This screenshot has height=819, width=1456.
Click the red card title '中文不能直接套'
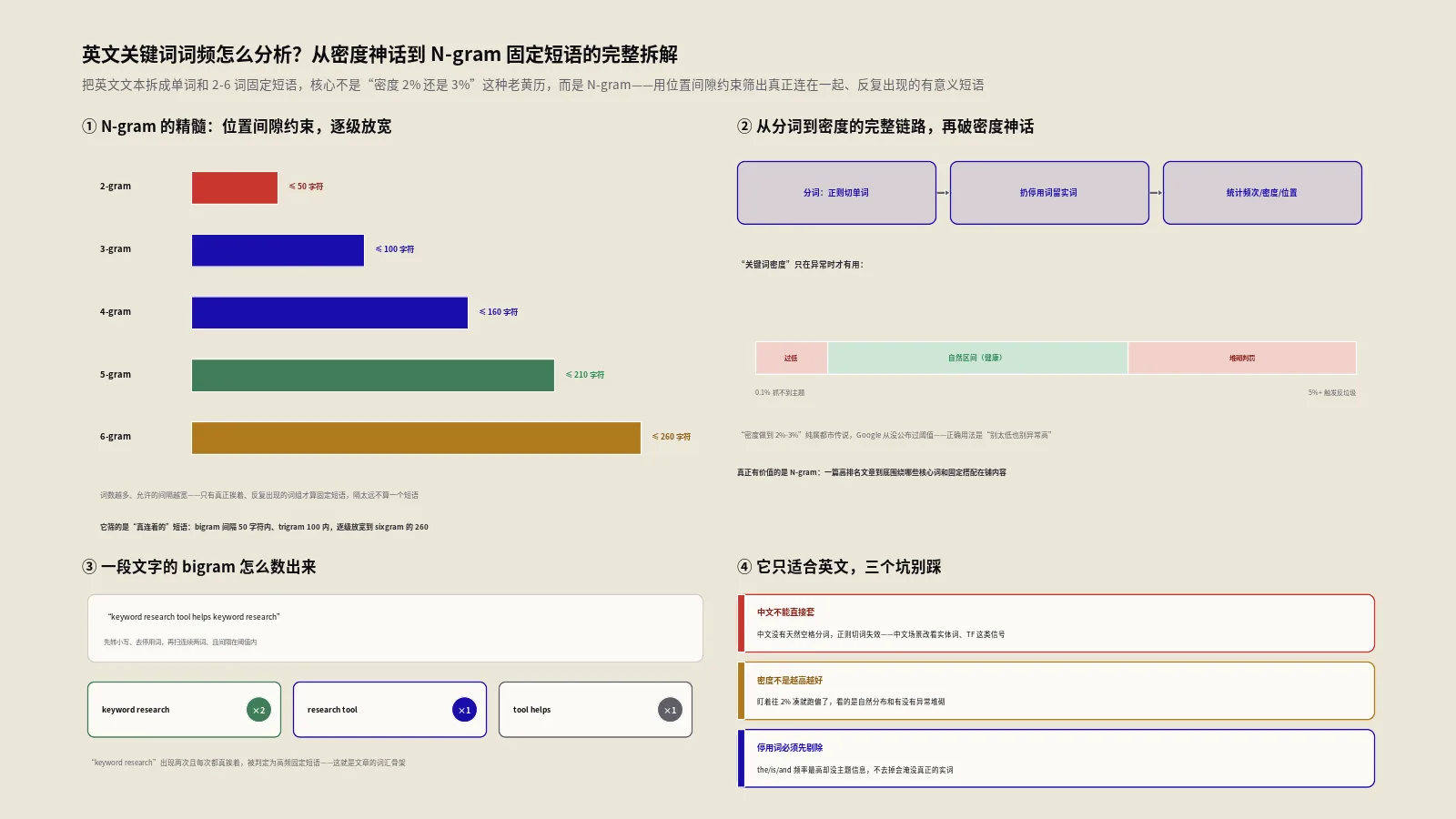tap(785, 612)
